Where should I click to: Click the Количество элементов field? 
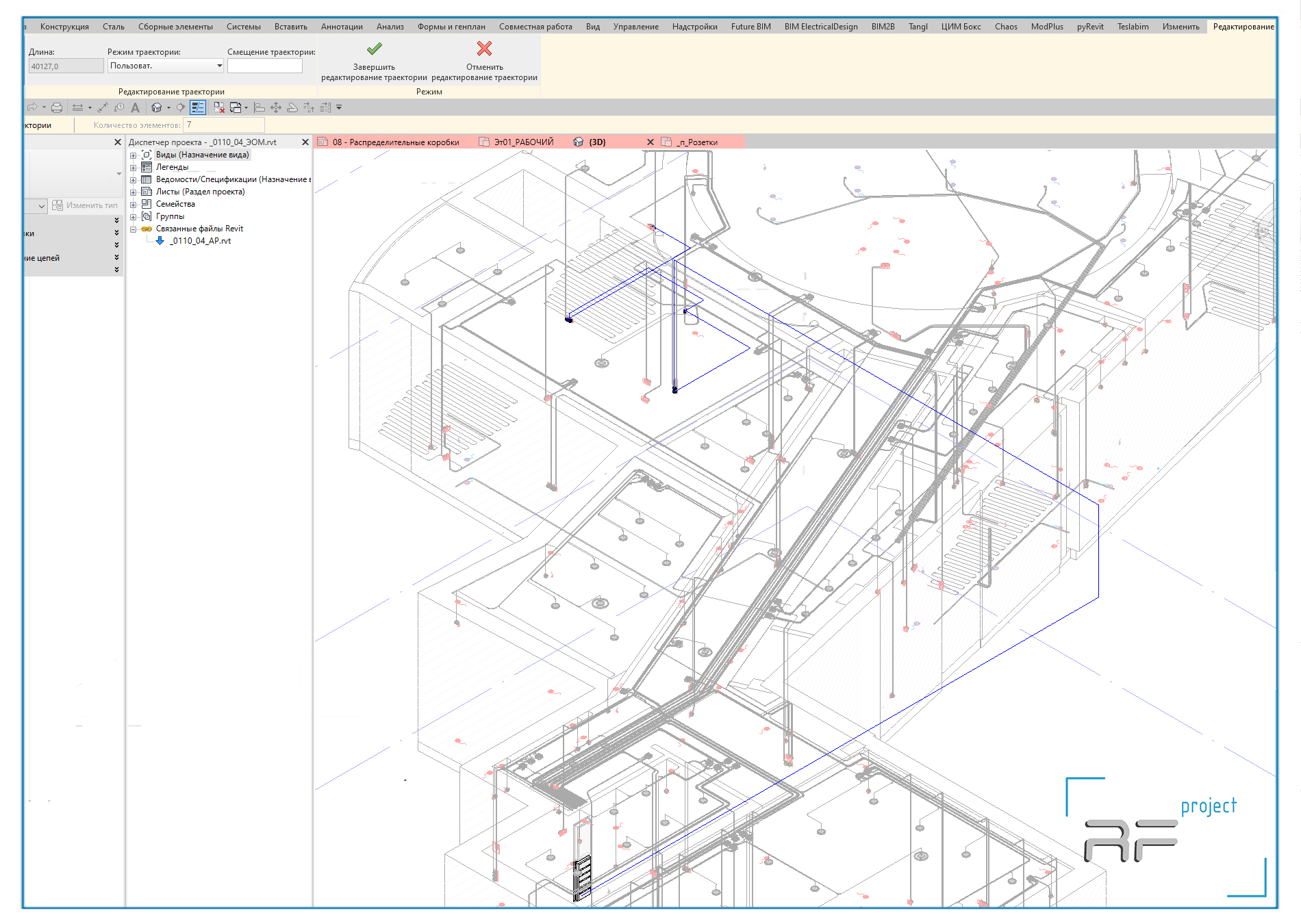[x=223, y=125]
